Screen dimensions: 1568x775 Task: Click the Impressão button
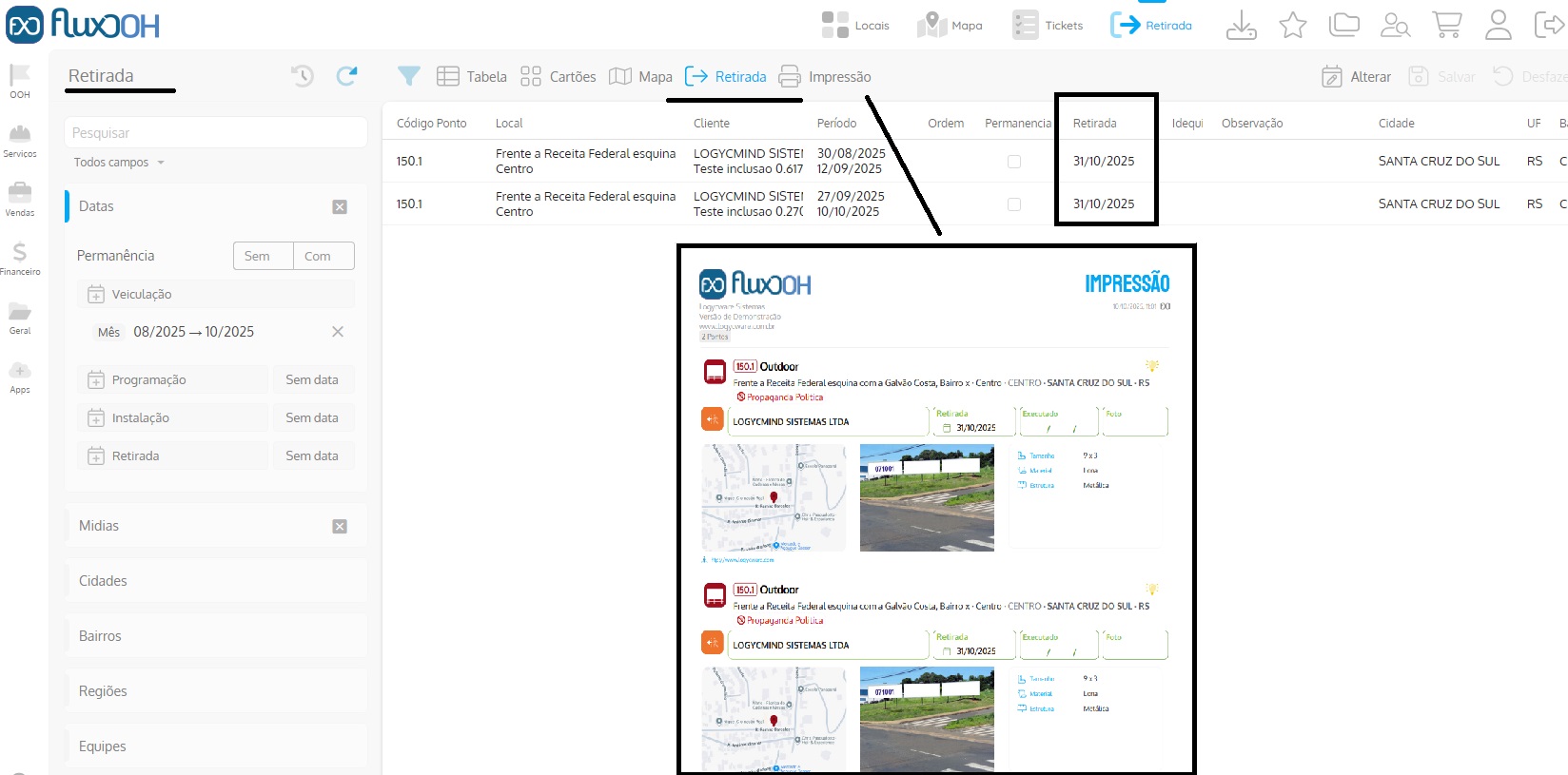pyautogui.click(x=825, y=77)
